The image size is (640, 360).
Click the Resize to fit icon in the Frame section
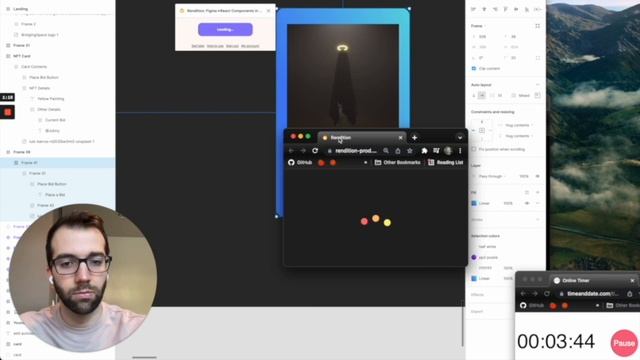[537, 26]
